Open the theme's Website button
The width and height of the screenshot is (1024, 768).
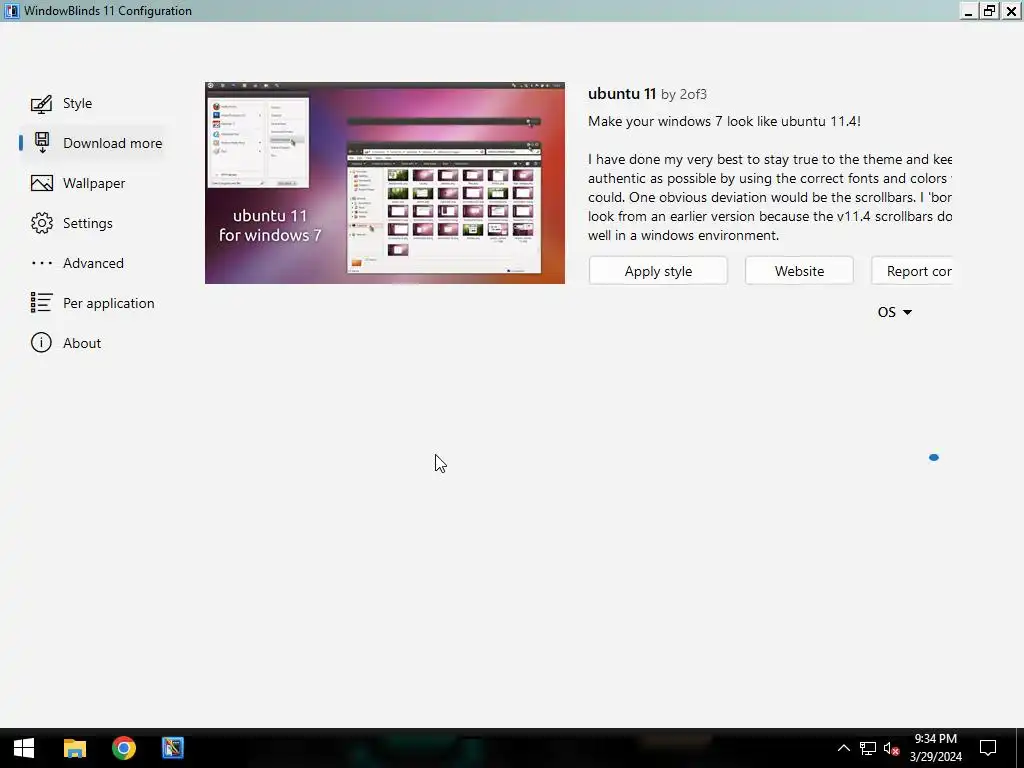coord(799,271)
